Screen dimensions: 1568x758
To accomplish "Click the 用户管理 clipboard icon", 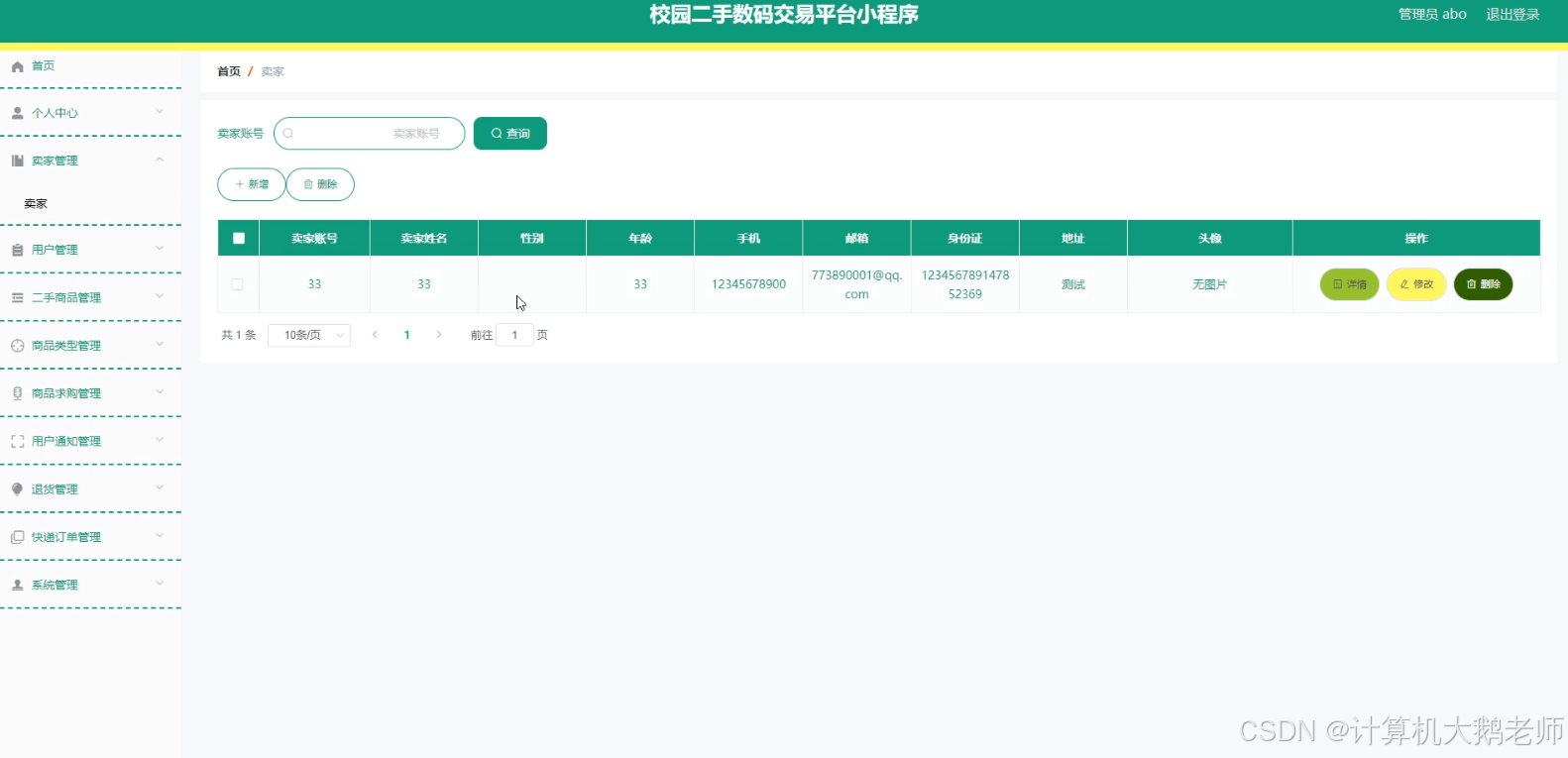I will [17, 250].
